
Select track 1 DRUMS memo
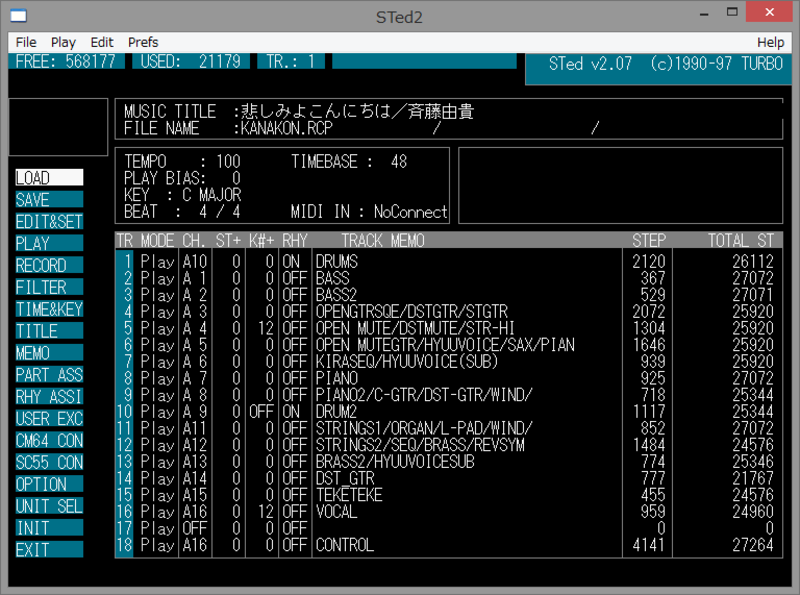[337, 262]
